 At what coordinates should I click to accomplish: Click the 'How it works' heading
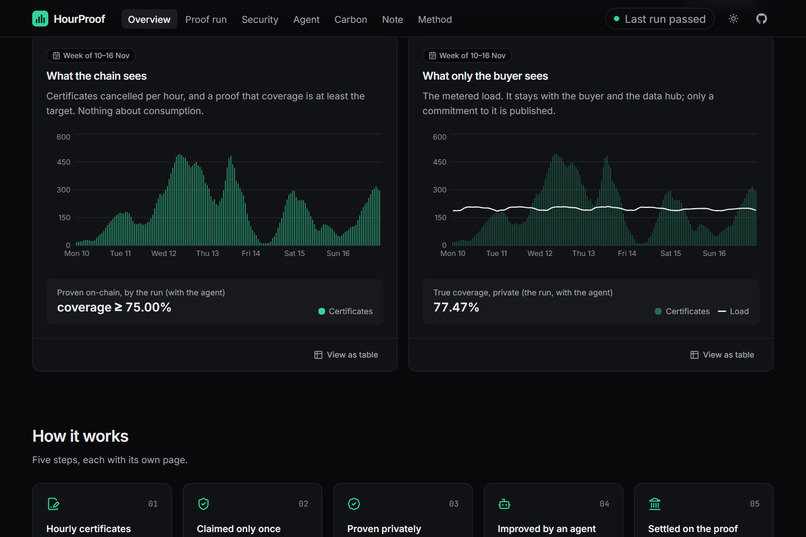(x=80, y=436)
